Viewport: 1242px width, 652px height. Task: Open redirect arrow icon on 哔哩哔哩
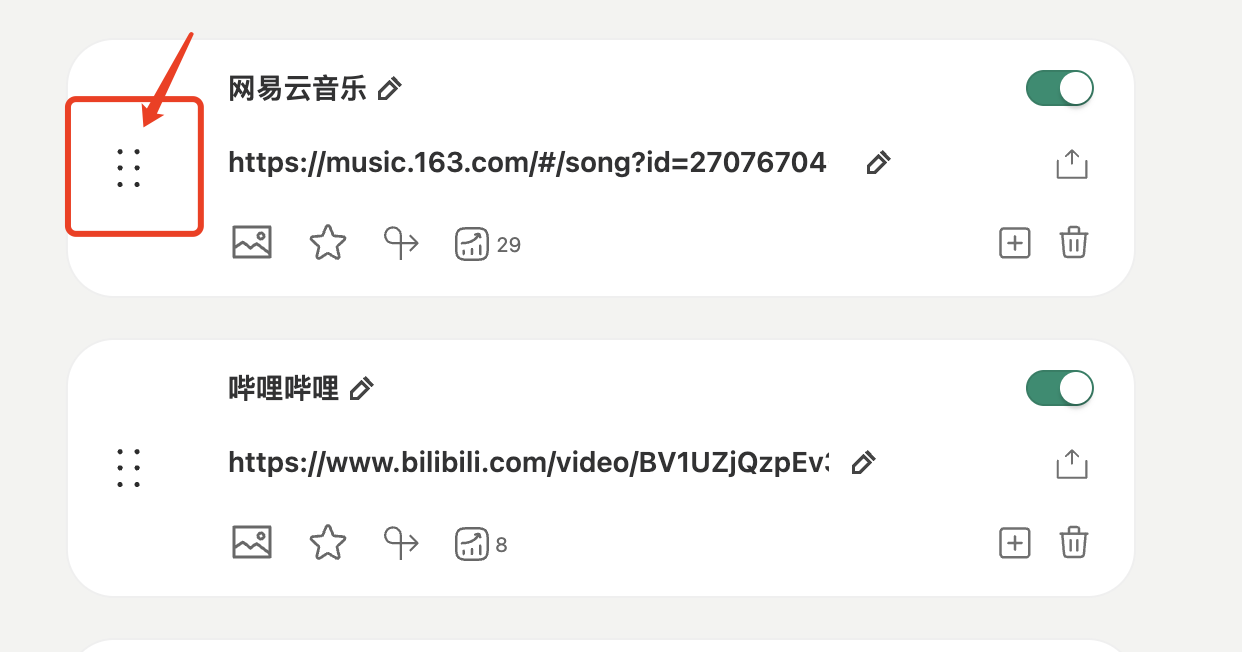(402, 543)
